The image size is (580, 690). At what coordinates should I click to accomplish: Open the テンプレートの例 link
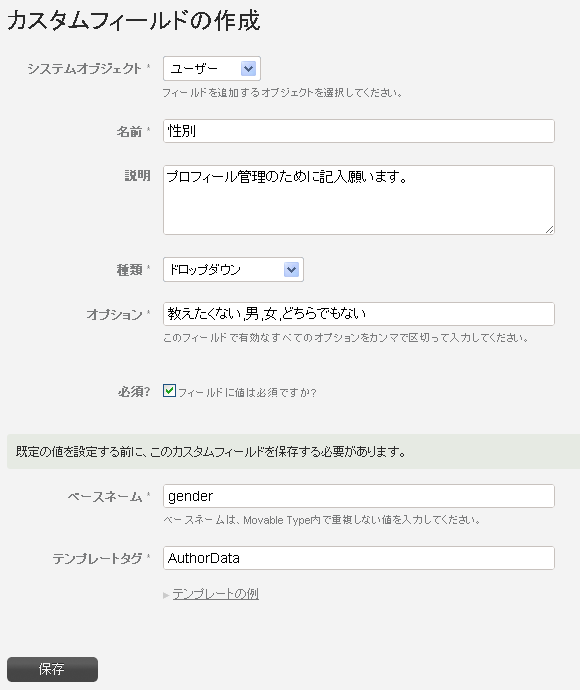pyautogui.click(x=216, y=594)
